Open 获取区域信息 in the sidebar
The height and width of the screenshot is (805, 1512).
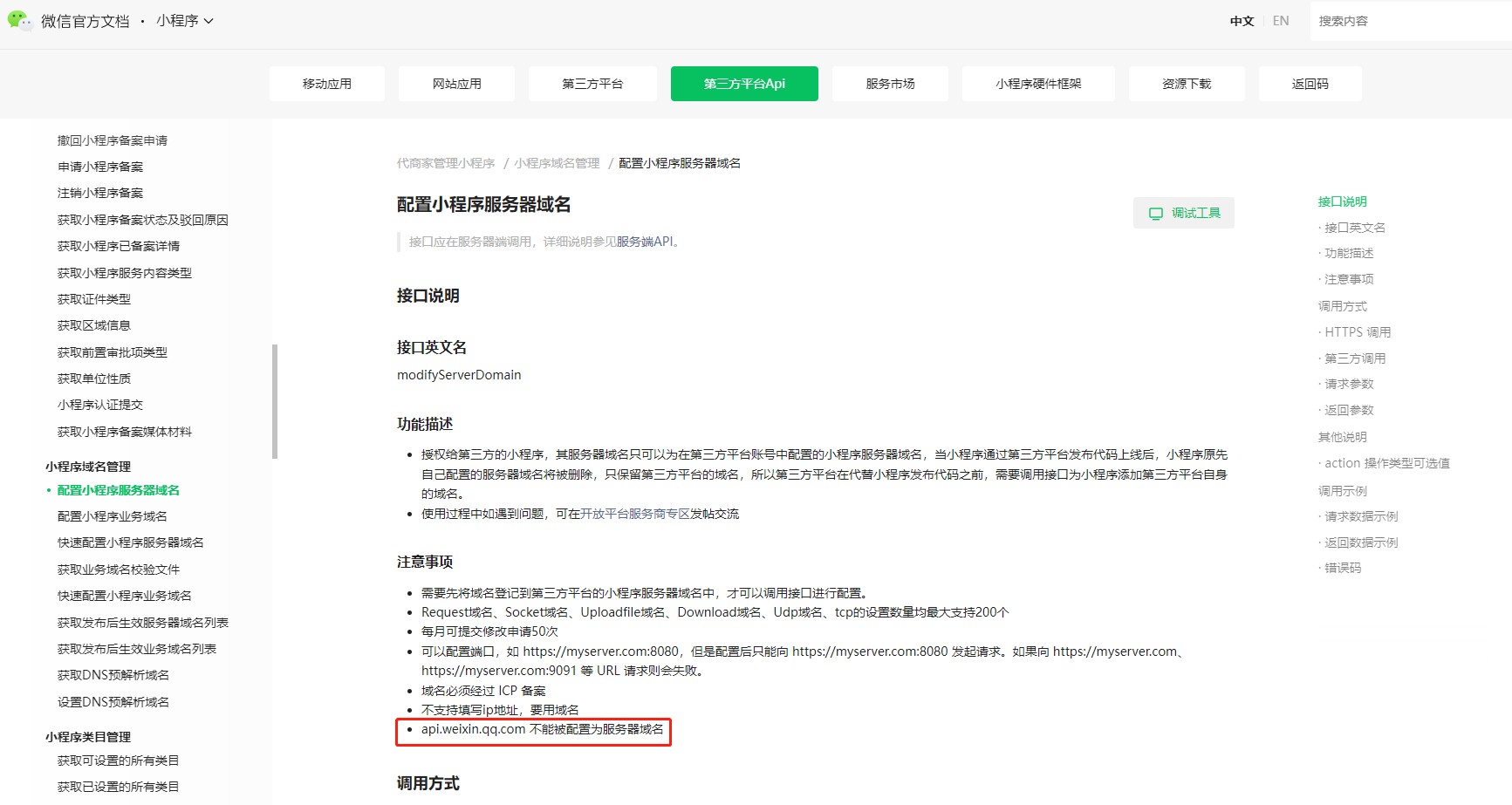click(94, 325)
